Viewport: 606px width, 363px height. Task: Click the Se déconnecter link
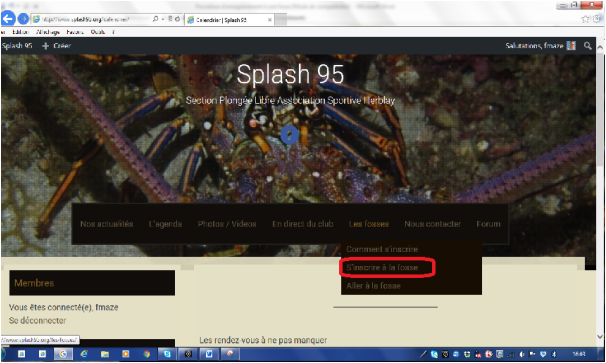click(37, 320)
